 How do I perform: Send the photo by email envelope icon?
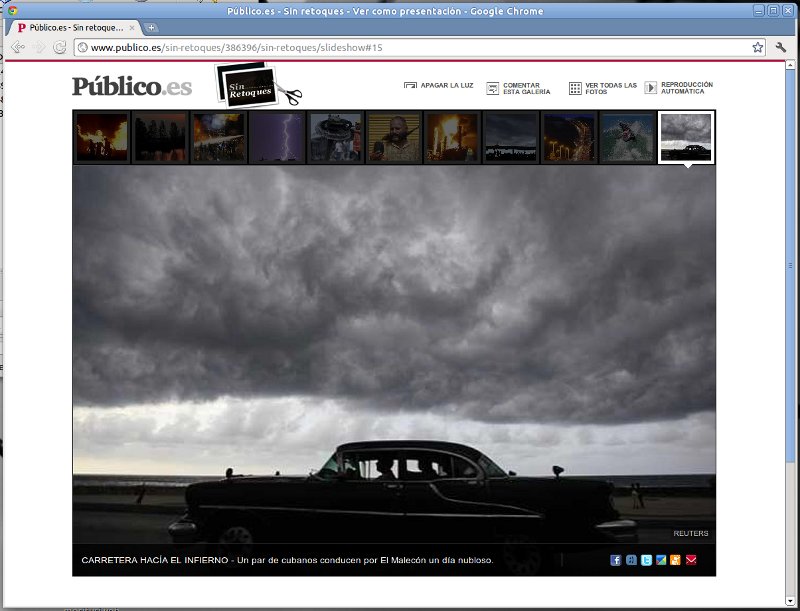[691, 560]
